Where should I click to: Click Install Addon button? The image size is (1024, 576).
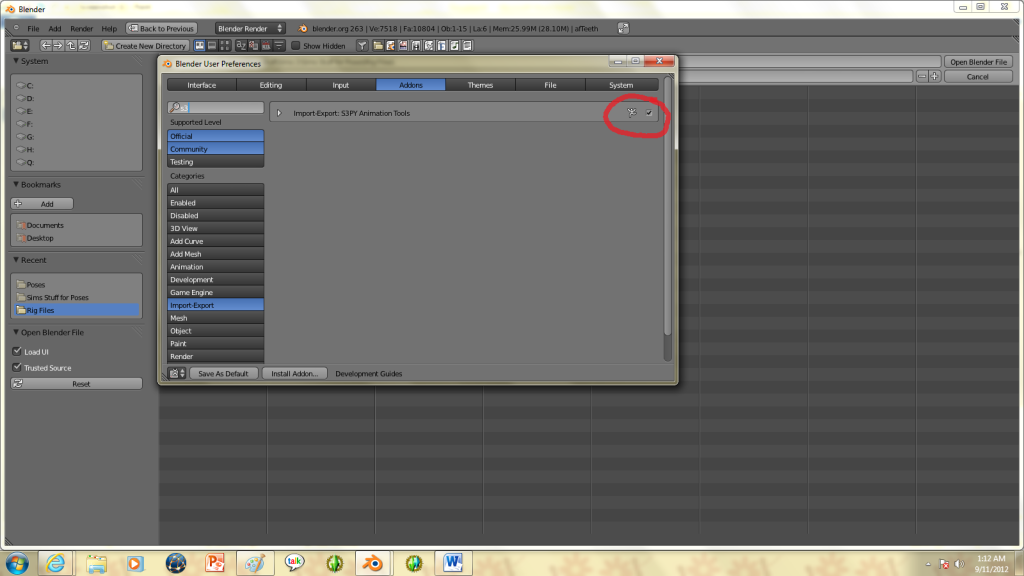pos(295,374)
